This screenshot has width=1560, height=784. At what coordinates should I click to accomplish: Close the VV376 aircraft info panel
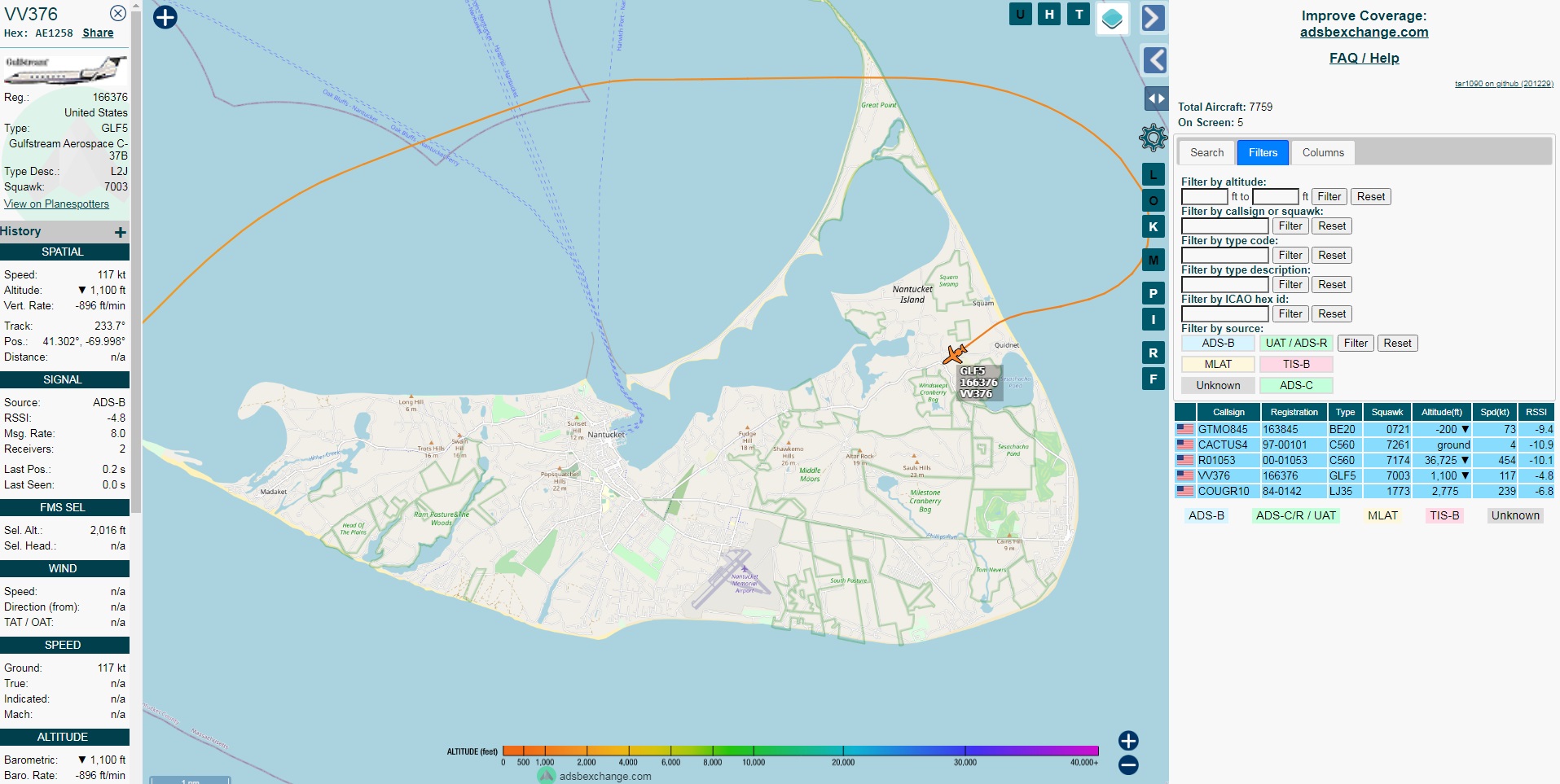point(118,13)
